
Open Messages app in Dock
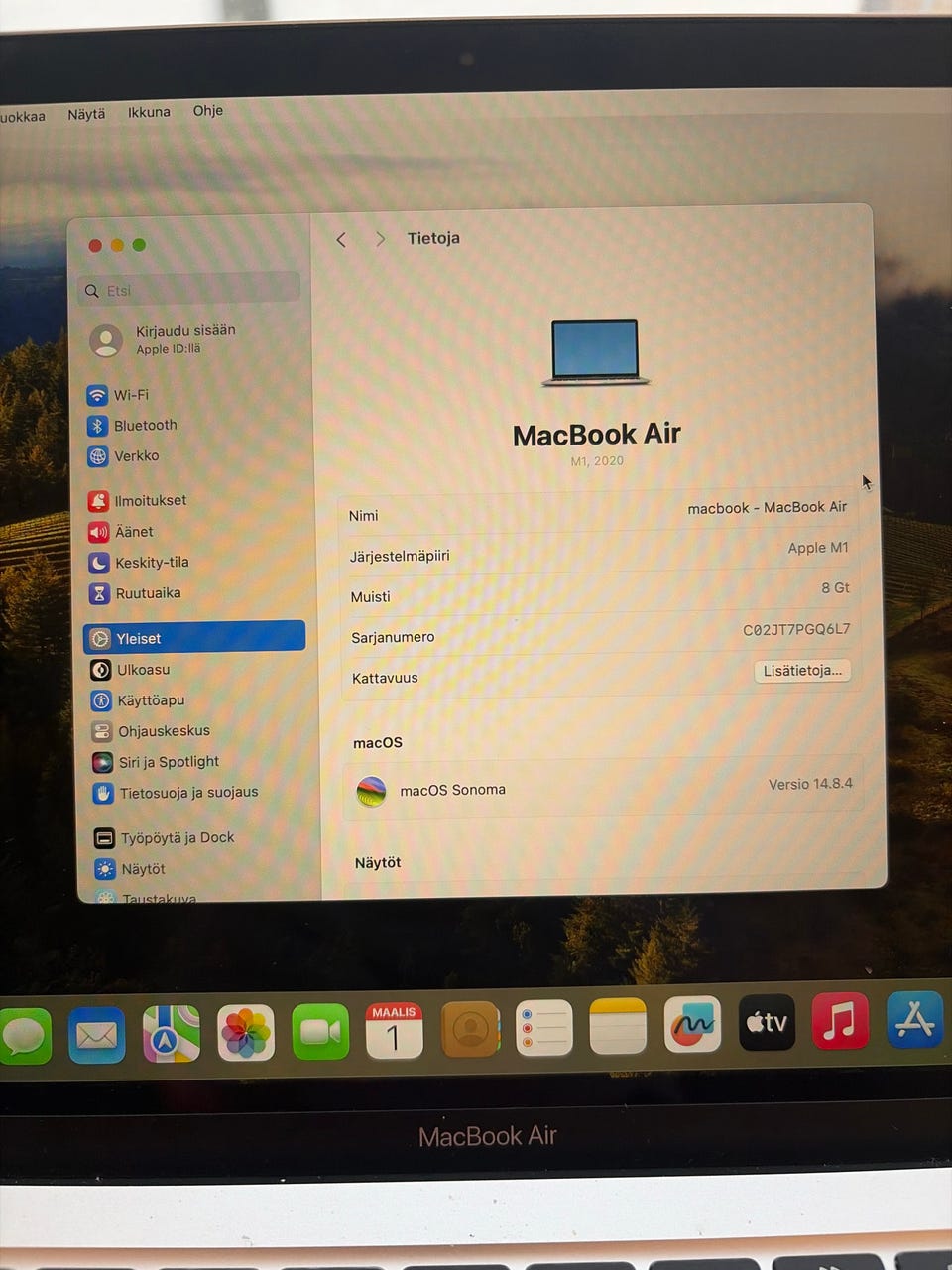(x=24, y=1036)
